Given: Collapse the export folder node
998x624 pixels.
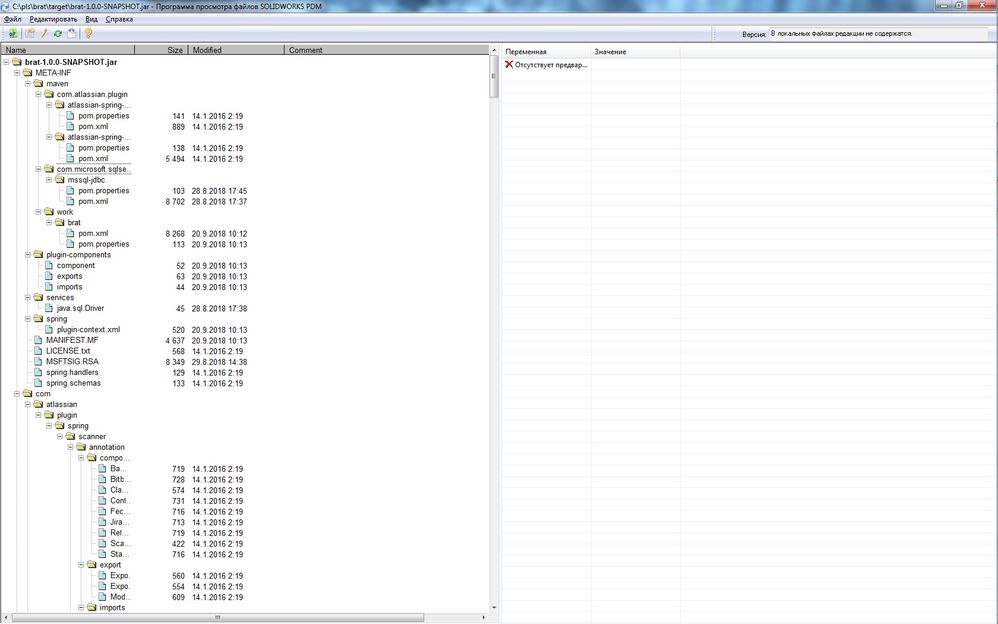Looking at the screenshot, I should pyautogui.click(x=81, y=565).
